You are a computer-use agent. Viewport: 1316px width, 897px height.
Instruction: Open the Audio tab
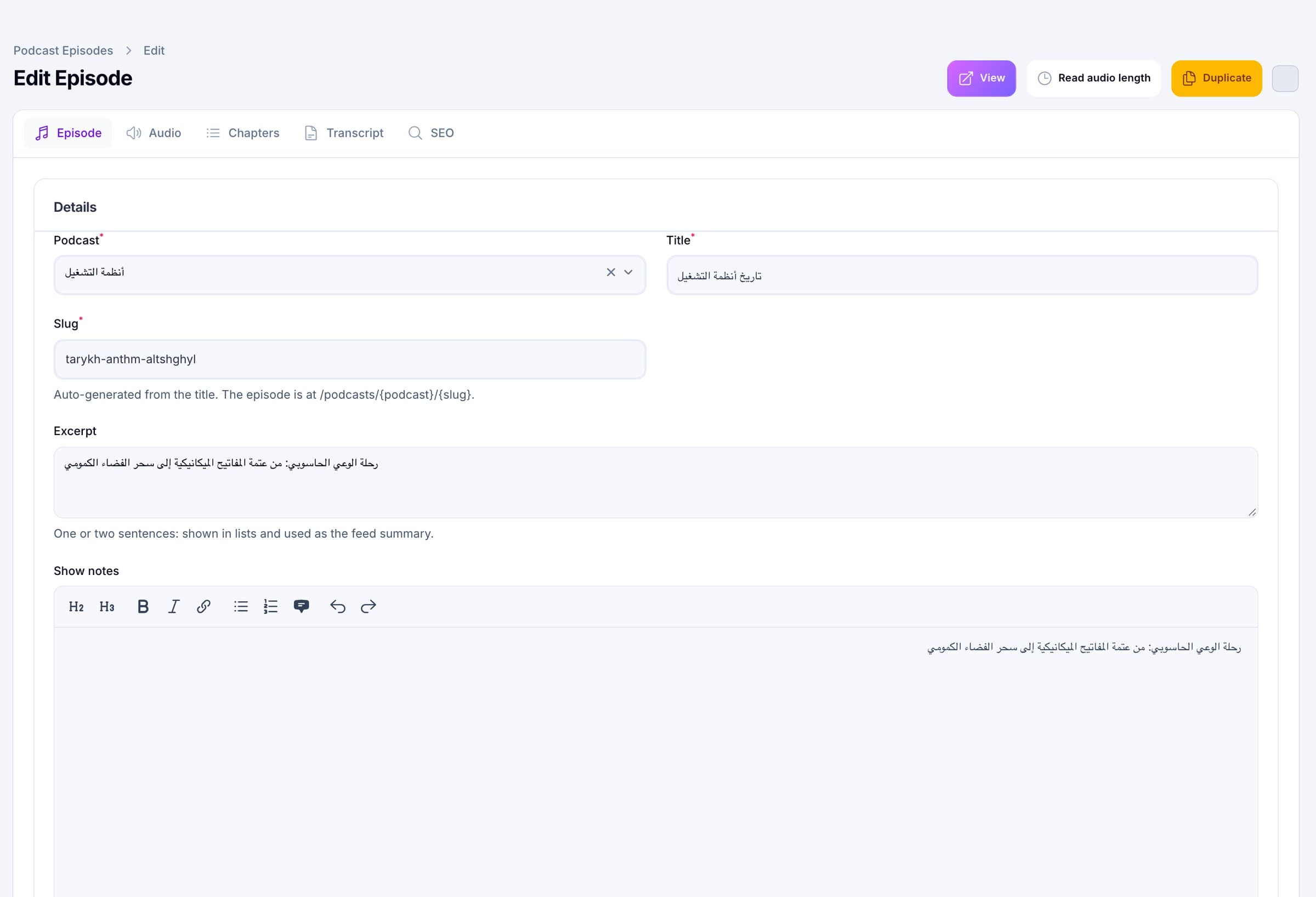click(154, 133)
